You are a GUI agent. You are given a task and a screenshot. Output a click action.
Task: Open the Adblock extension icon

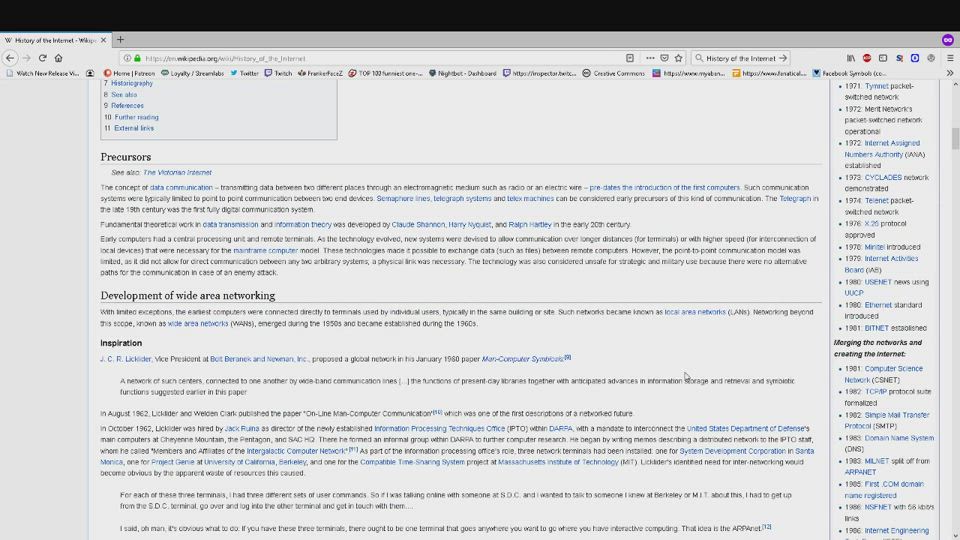(867, 58)
